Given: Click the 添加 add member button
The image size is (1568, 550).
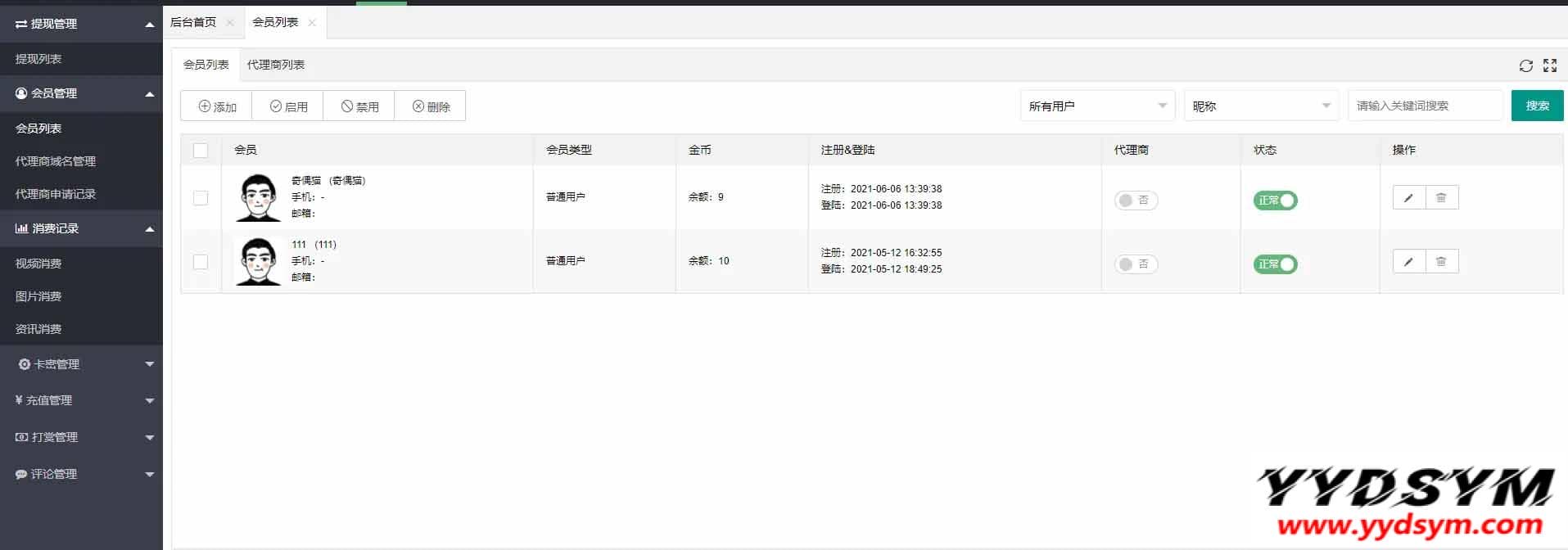Looking at the screenshot, I should (x=217, y=106).
